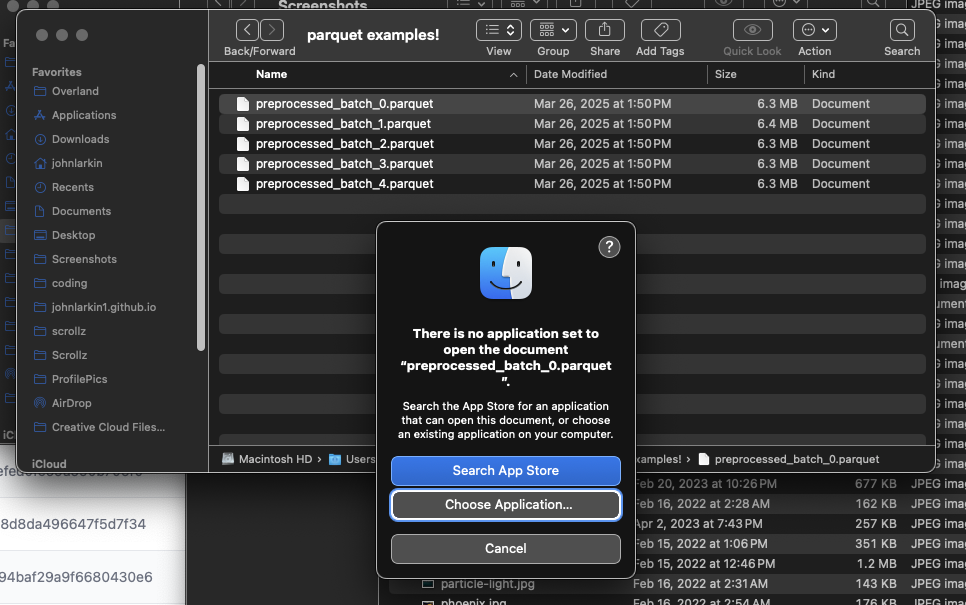
Task: Sort by Kind column header
Action: (823, 74)
